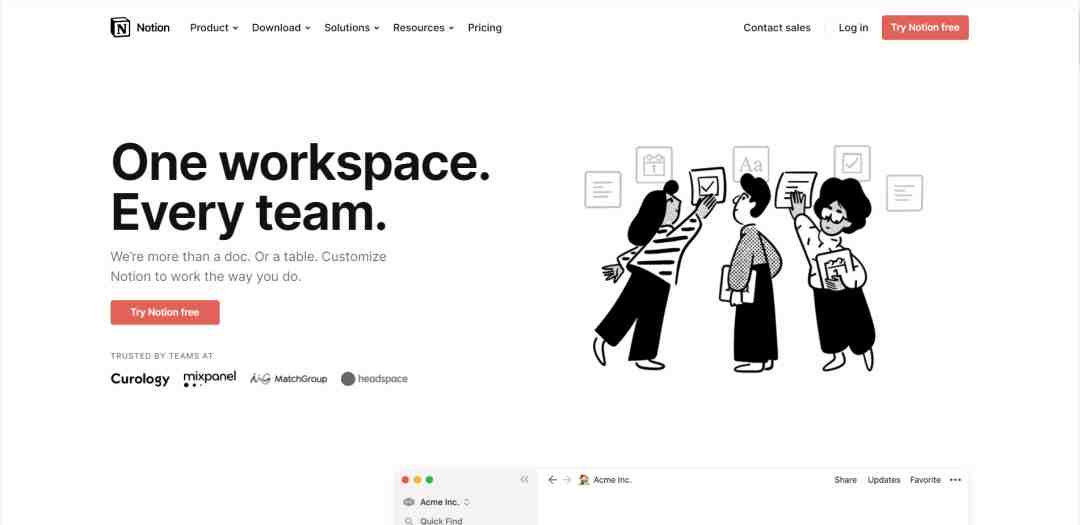The width and height of the screenshot is (1080, 525).
Task: Click the Acme Inc. page breadcrumb
Action: coord(605,480)
